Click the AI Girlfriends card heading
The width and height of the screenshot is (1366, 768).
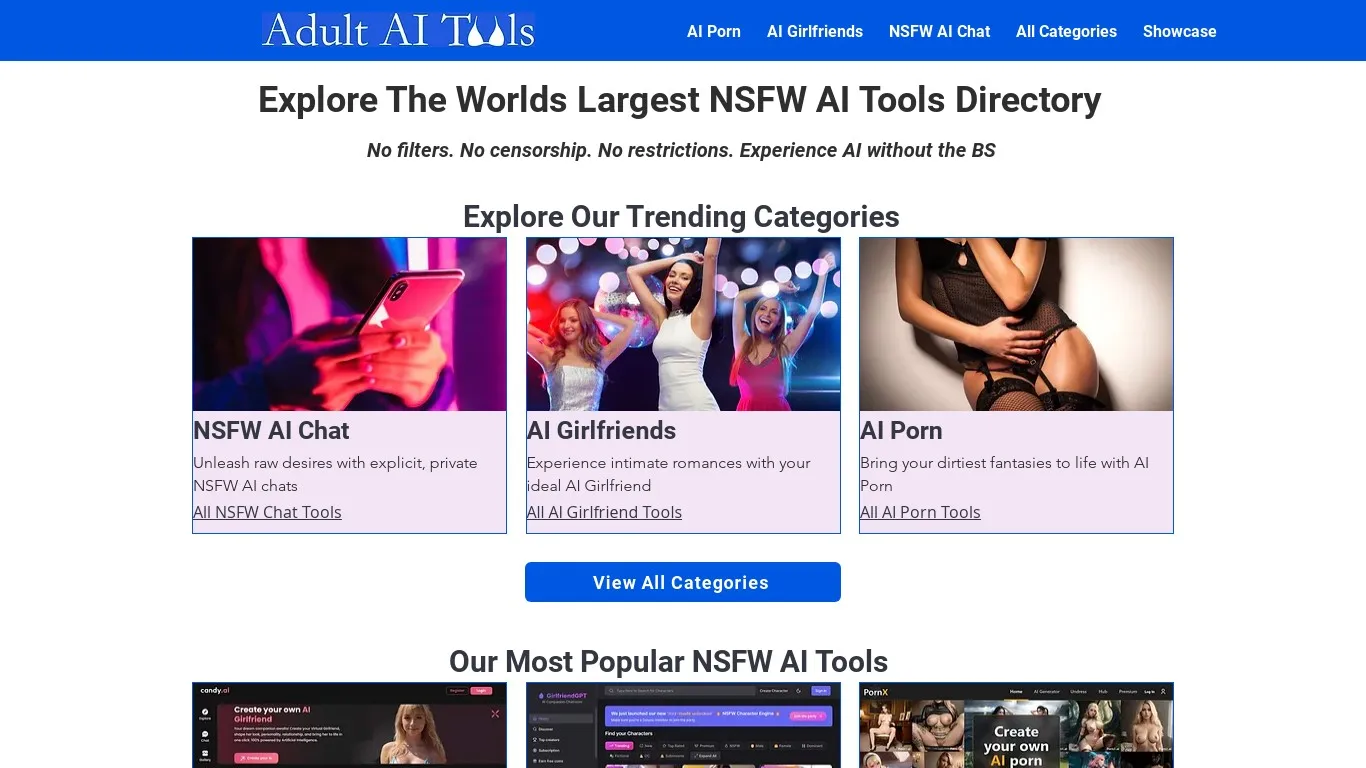point(601,430)
